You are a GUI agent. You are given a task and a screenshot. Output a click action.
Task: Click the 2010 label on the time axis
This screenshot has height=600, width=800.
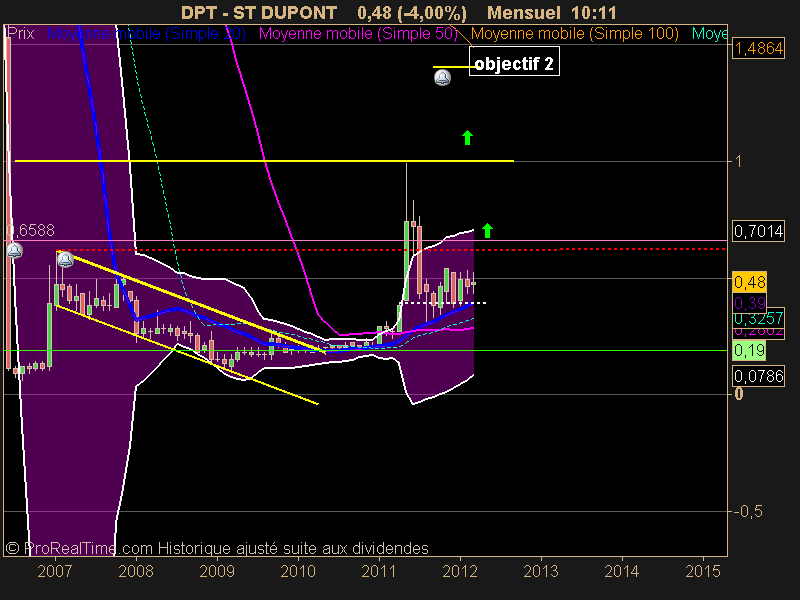298,571
